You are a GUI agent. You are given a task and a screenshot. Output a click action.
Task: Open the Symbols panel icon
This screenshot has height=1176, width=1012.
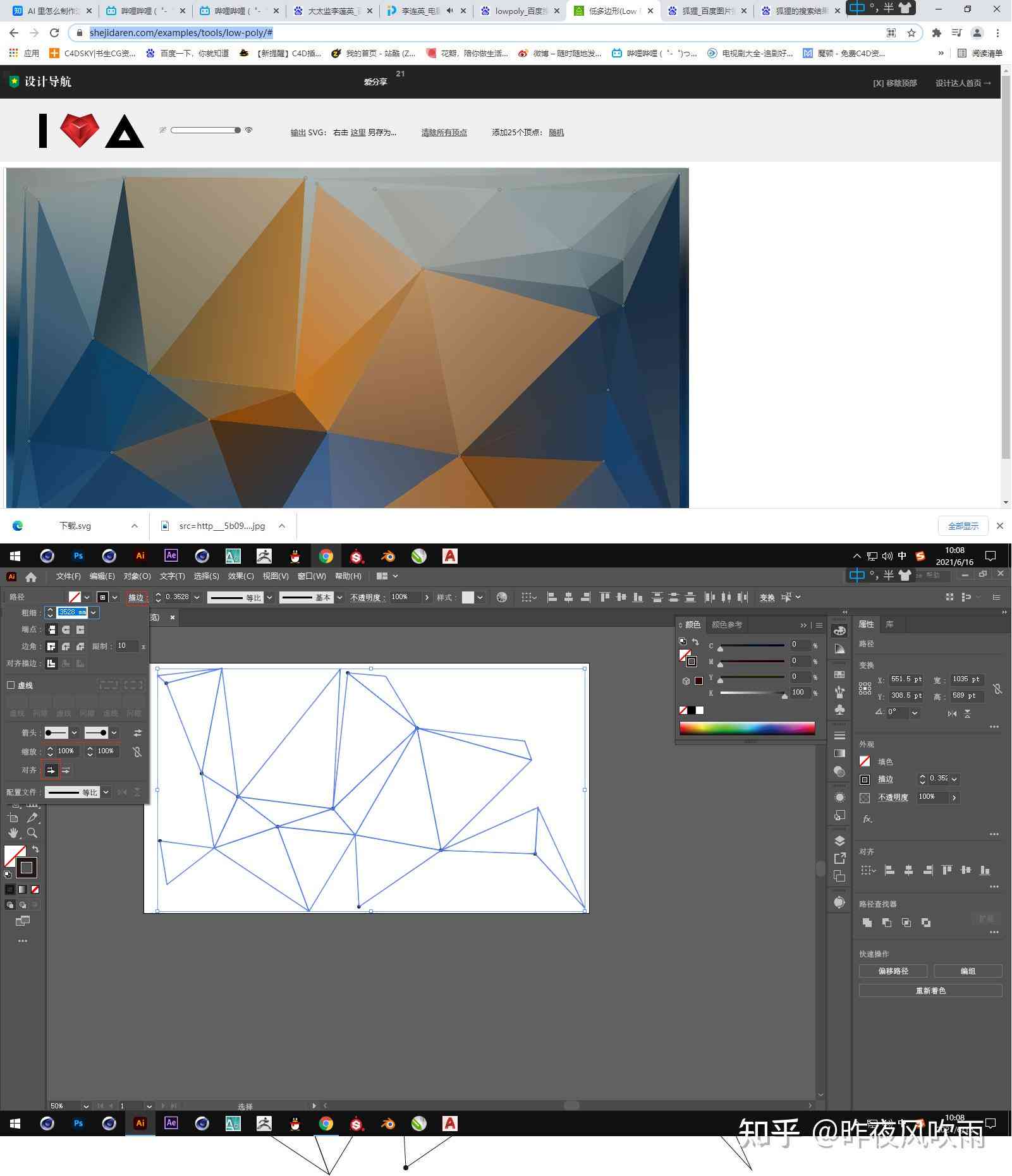click(x=839, y=710)
